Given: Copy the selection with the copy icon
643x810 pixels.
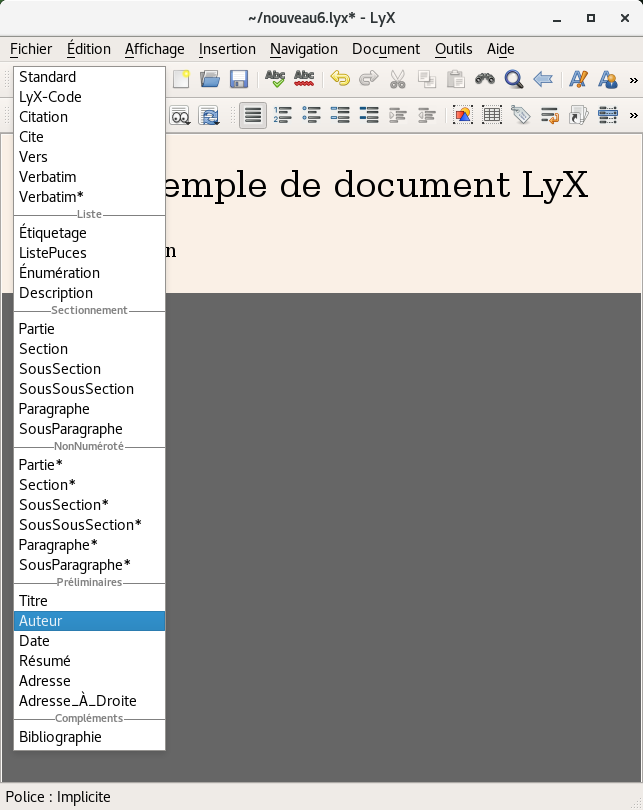Looking at the screenshot, I should pos(427,79).
